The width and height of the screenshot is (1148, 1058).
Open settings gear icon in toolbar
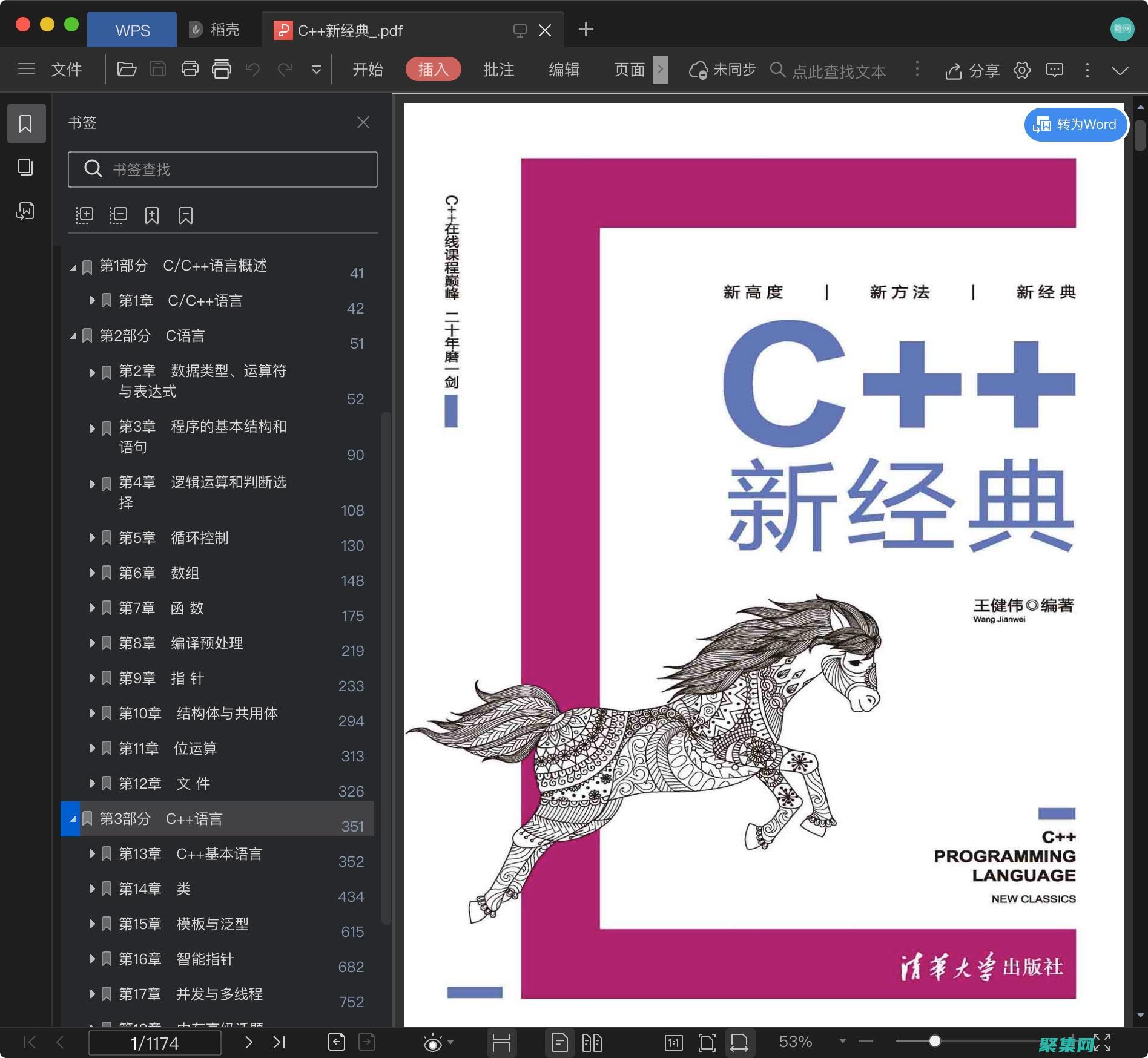(x=1022, y=70)
